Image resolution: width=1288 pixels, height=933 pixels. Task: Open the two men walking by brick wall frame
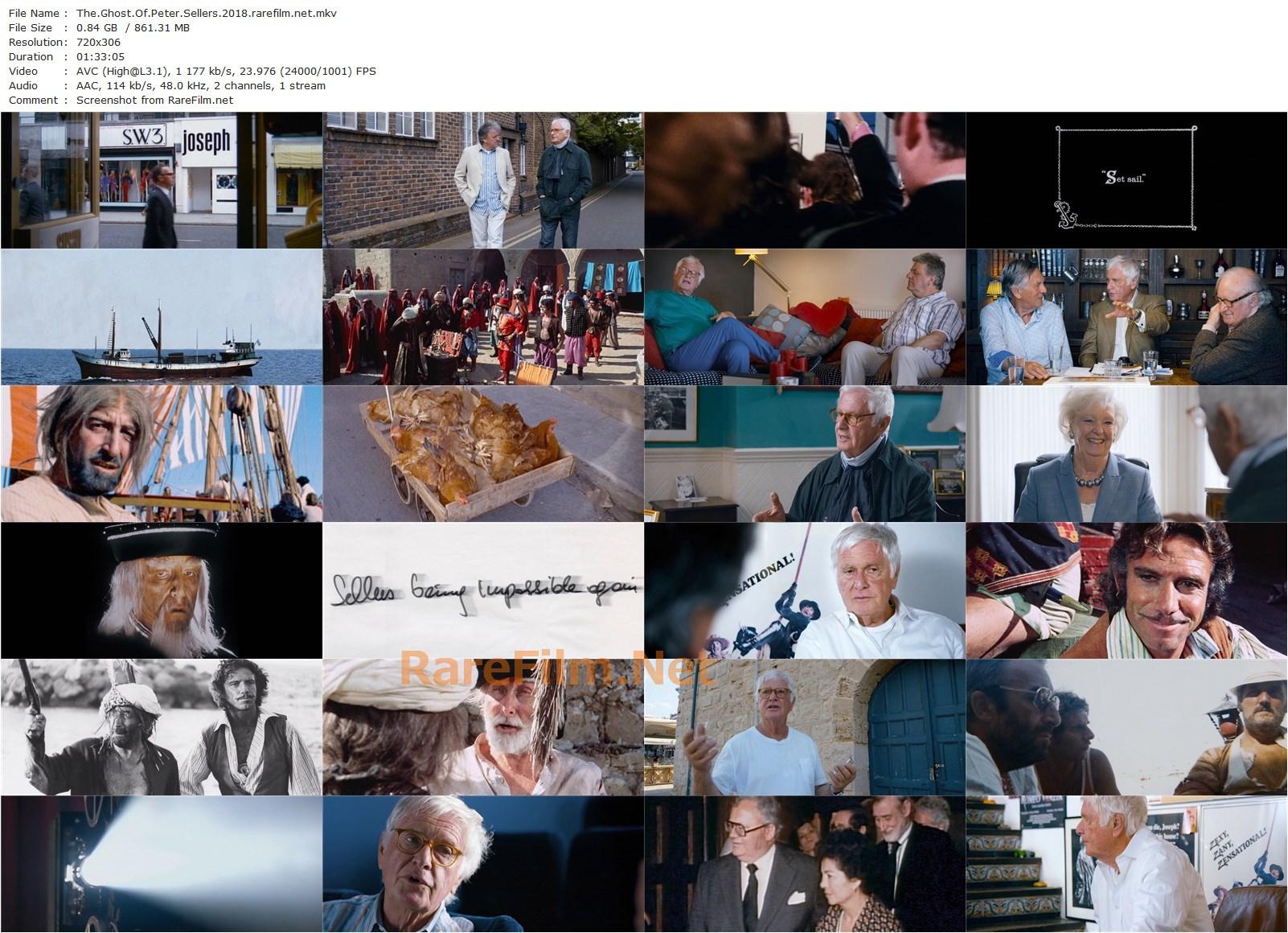coord(483,180)
